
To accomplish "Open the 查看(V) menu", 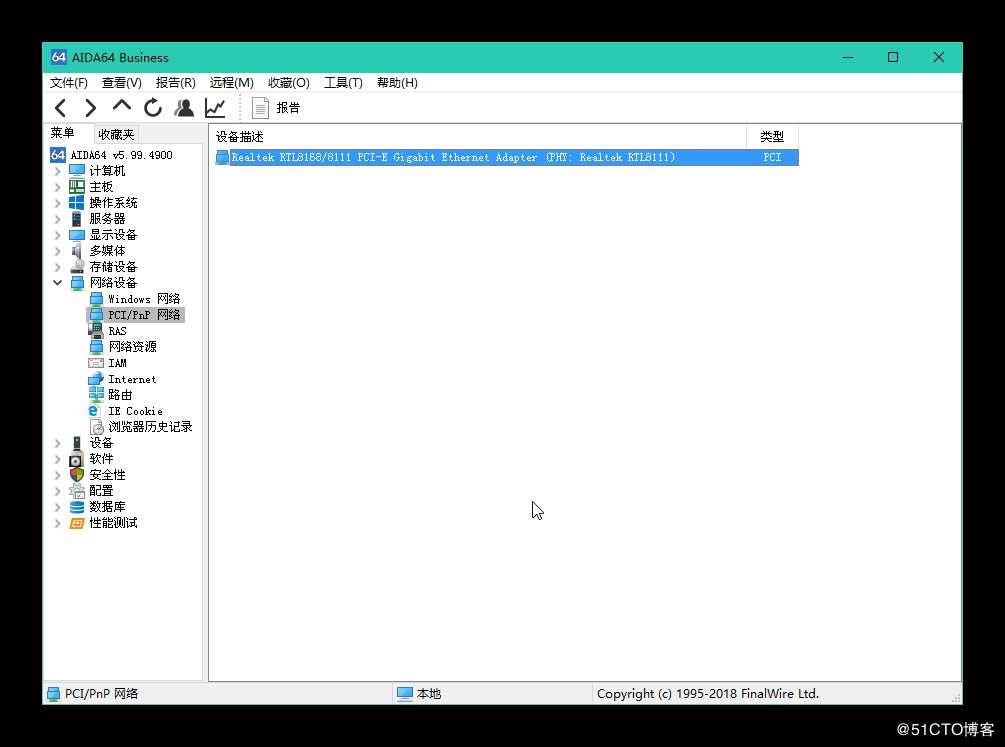I will point(122,83).
